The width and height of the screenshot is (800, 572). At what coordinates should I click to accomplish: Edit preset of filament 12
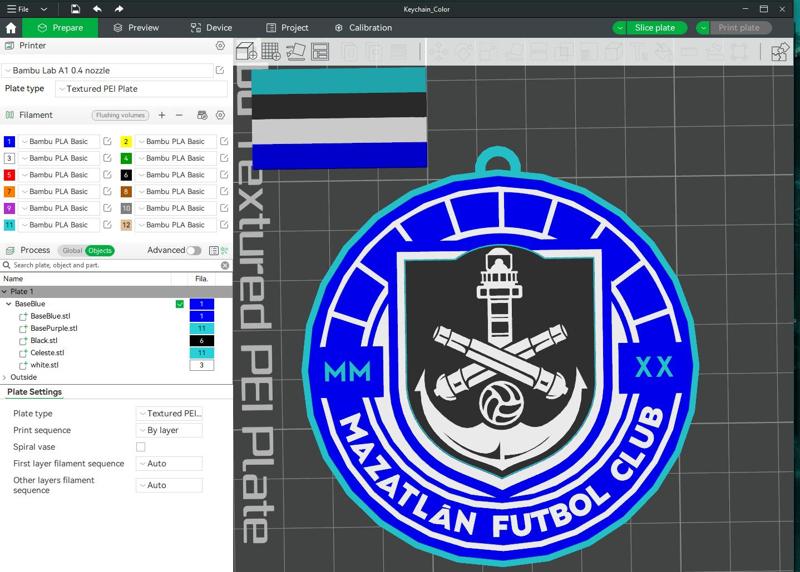coord(224,225)
